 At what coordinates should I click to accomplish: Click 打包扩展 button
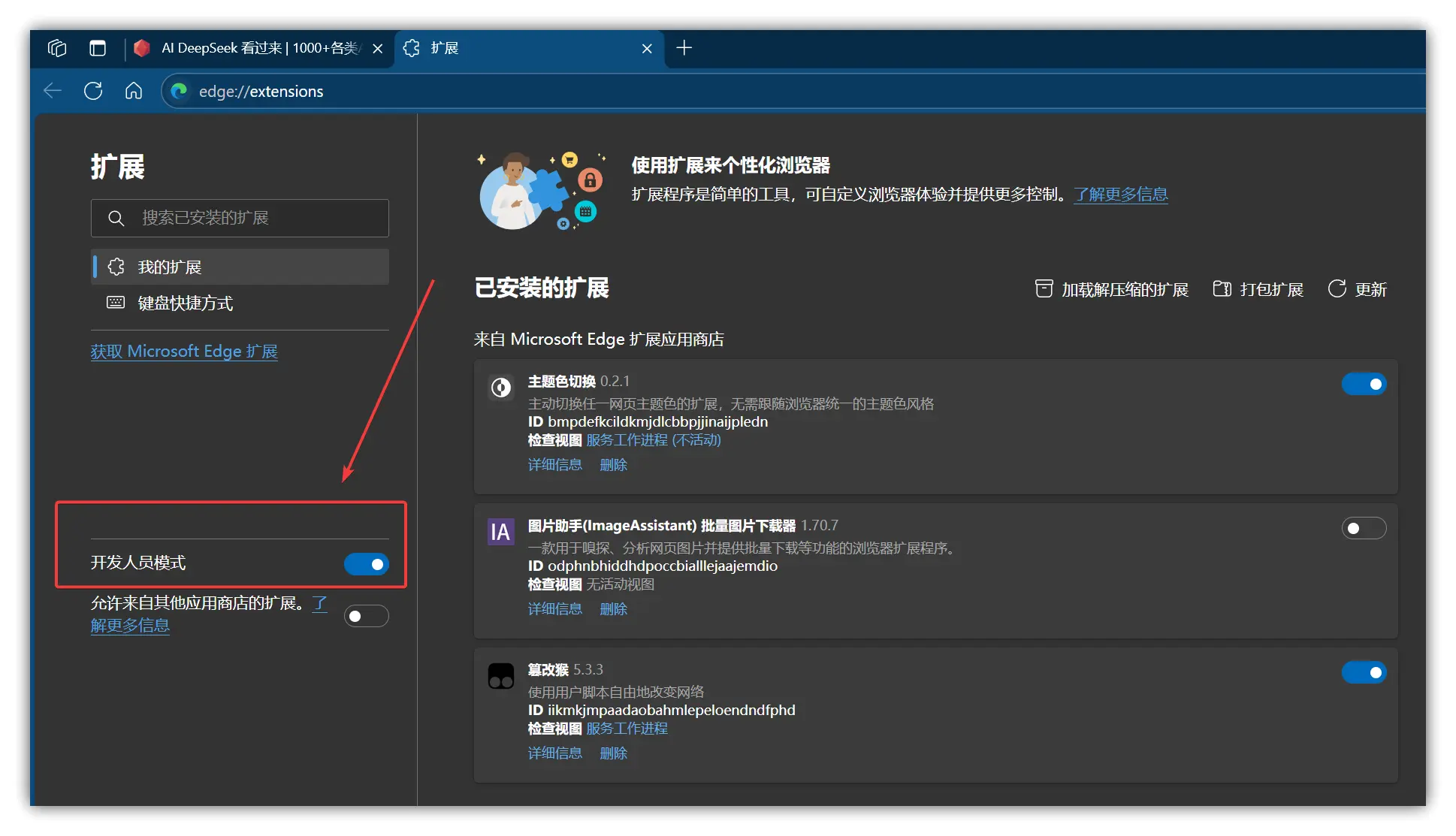[x=1258, y=289]
